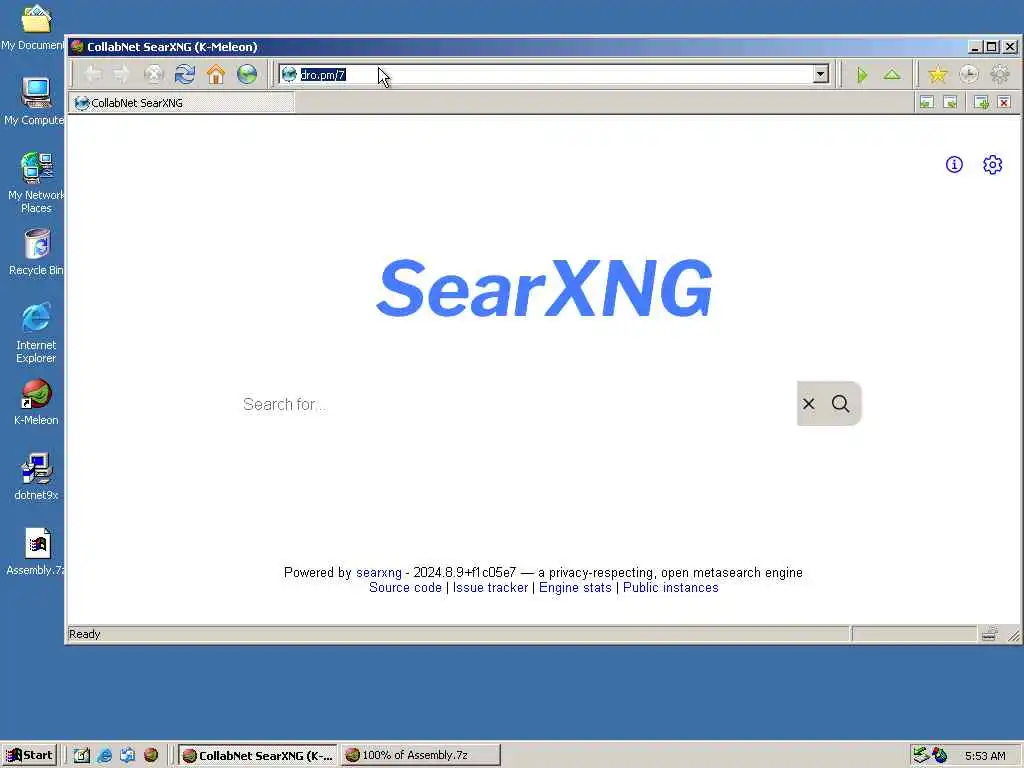1024x768 pixels.
Task: Open the K-Meleon desktop shortcut
Action: tap(36, 403)
